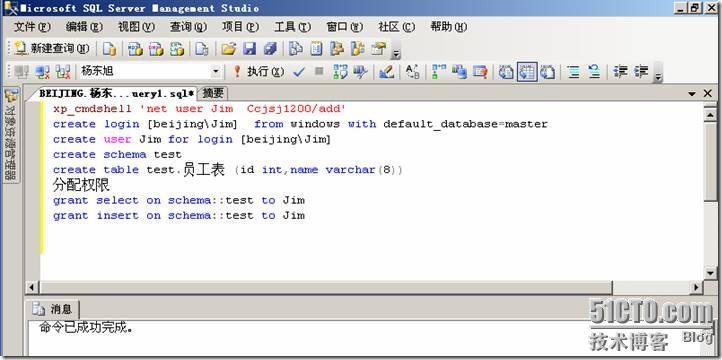Open the 杨东旭 database dropdown
The image size is (722, 360).
215,72
